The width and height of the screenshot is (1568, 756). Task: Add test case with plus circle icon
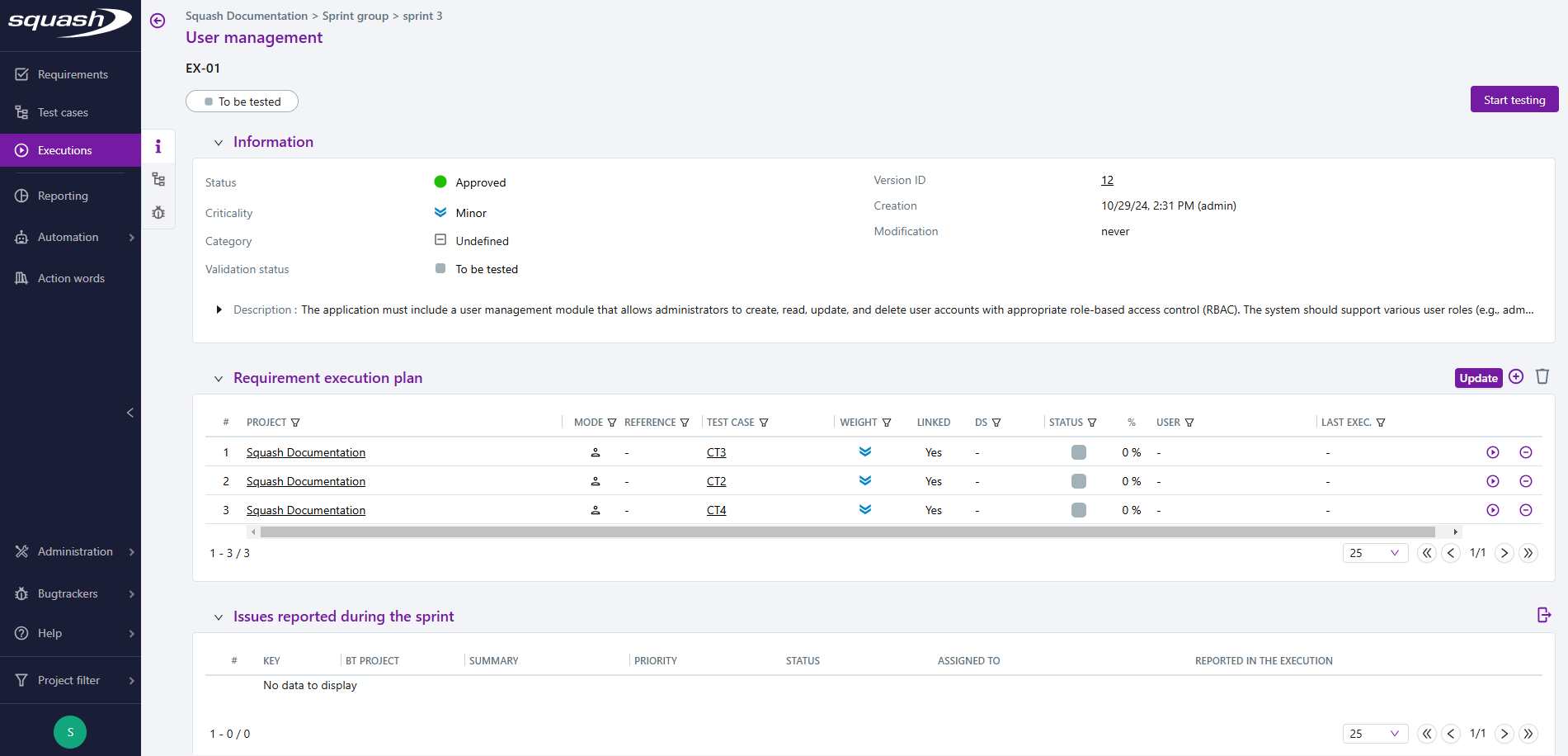(x=1516, y=377)
